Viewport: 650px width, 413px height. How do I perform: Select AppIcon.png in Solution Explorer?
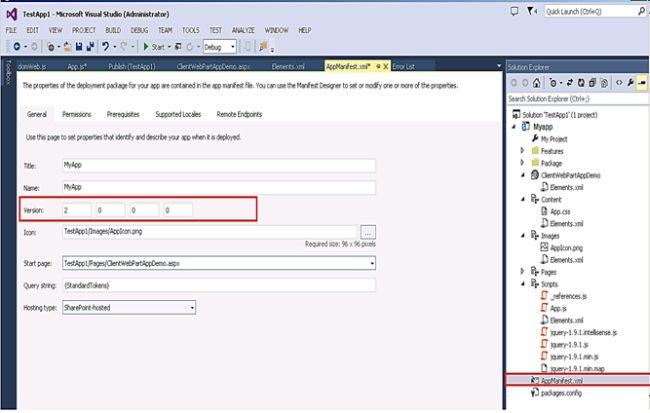point(566,248)
